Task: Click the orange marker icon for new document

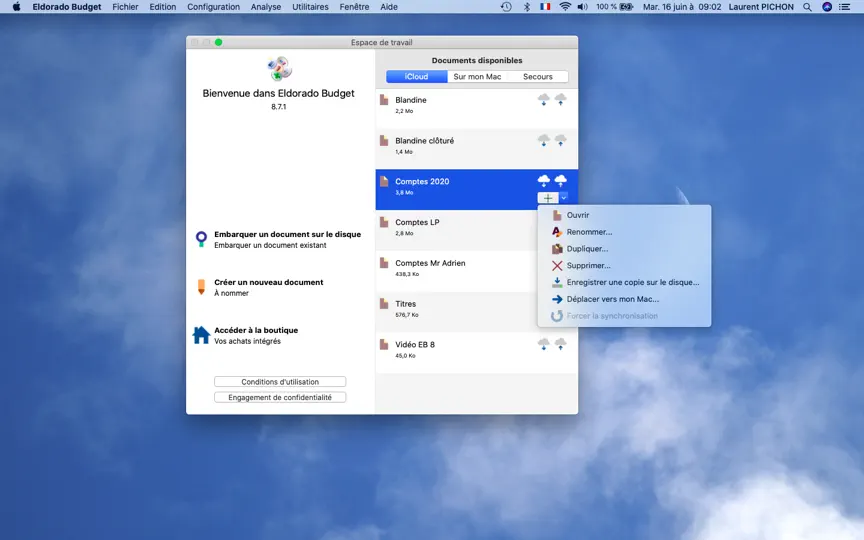Action: click(x=201, y=287)
